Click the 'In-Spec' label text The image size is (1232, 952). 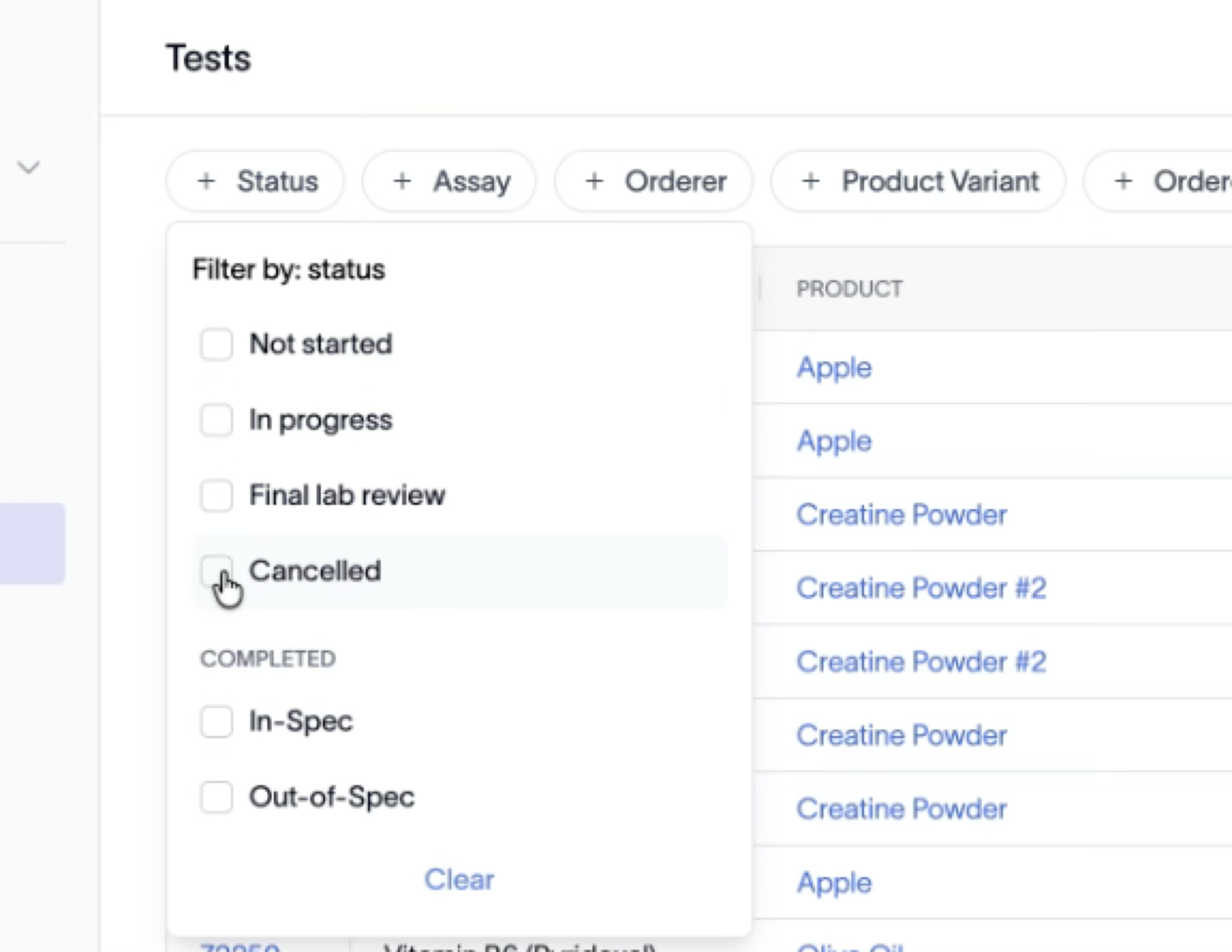click(x=301, y=722)
